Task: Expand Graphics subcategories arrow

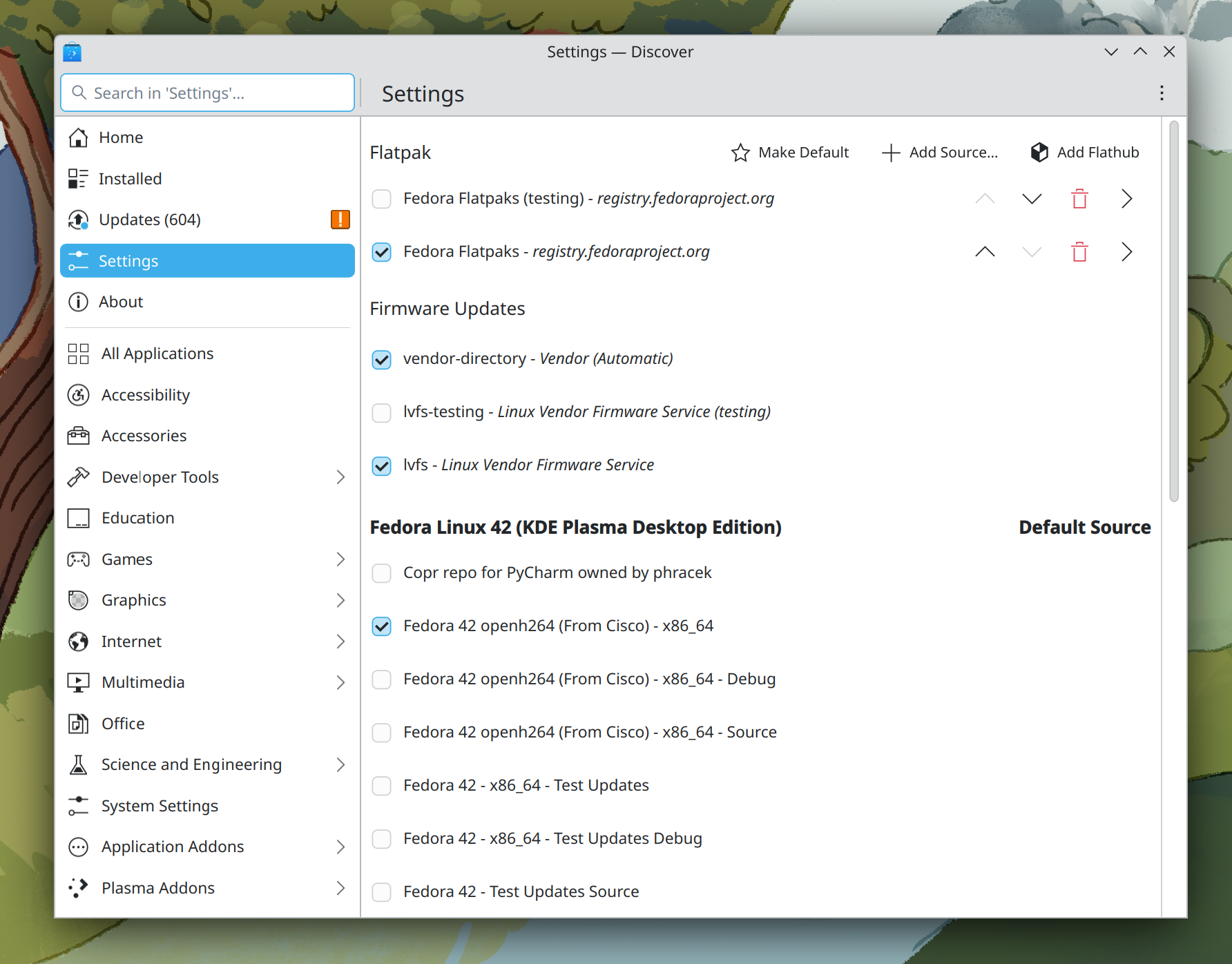Action: (x=340, y=600)
